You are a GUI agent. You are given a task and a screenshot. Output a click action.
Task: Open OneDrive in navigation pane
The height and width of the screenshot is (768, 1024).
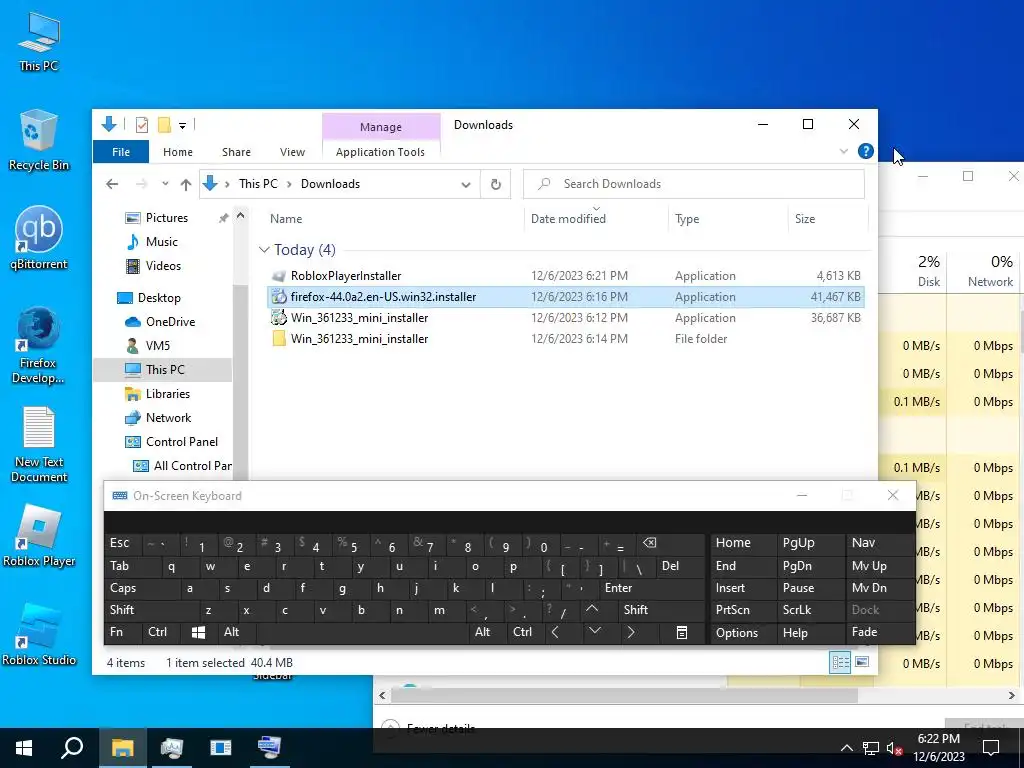[170, 321]
